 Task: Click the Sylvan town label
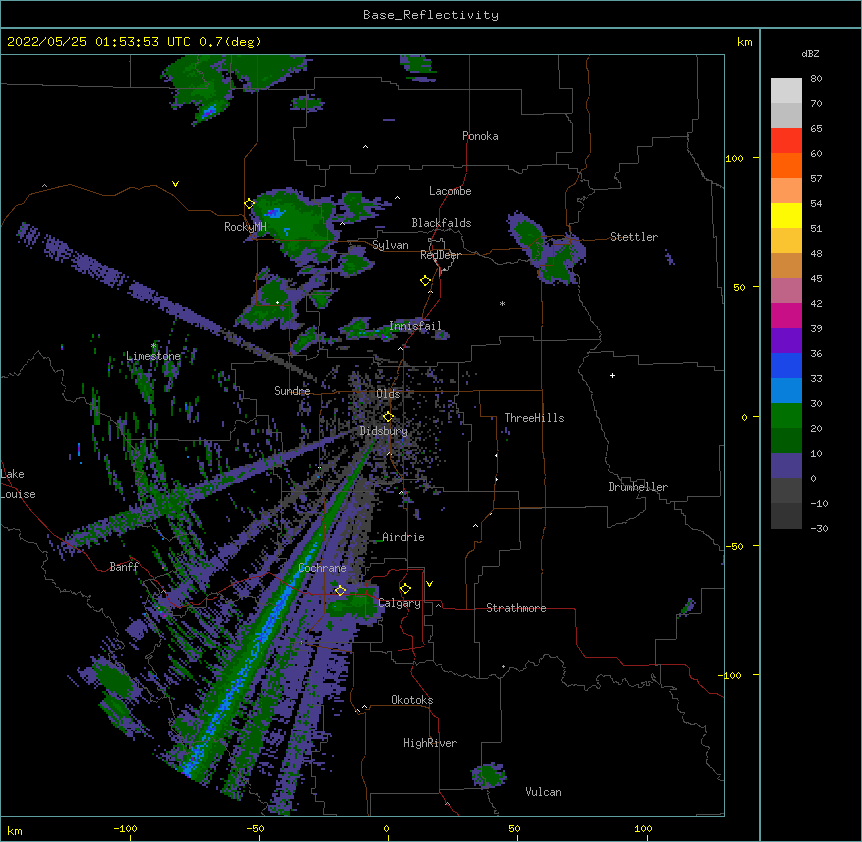click(390, 245)
